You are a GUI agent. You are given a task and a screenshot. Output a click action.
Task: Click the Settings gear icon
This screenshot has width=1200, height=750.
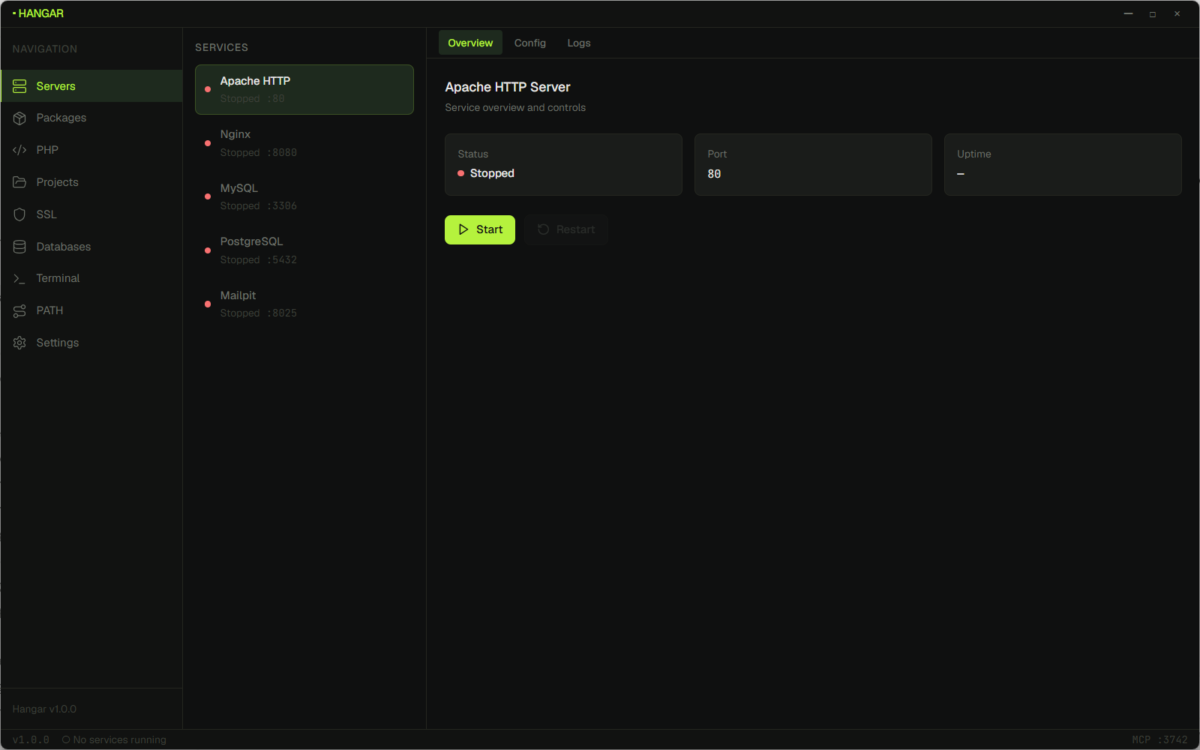point(19,342)
